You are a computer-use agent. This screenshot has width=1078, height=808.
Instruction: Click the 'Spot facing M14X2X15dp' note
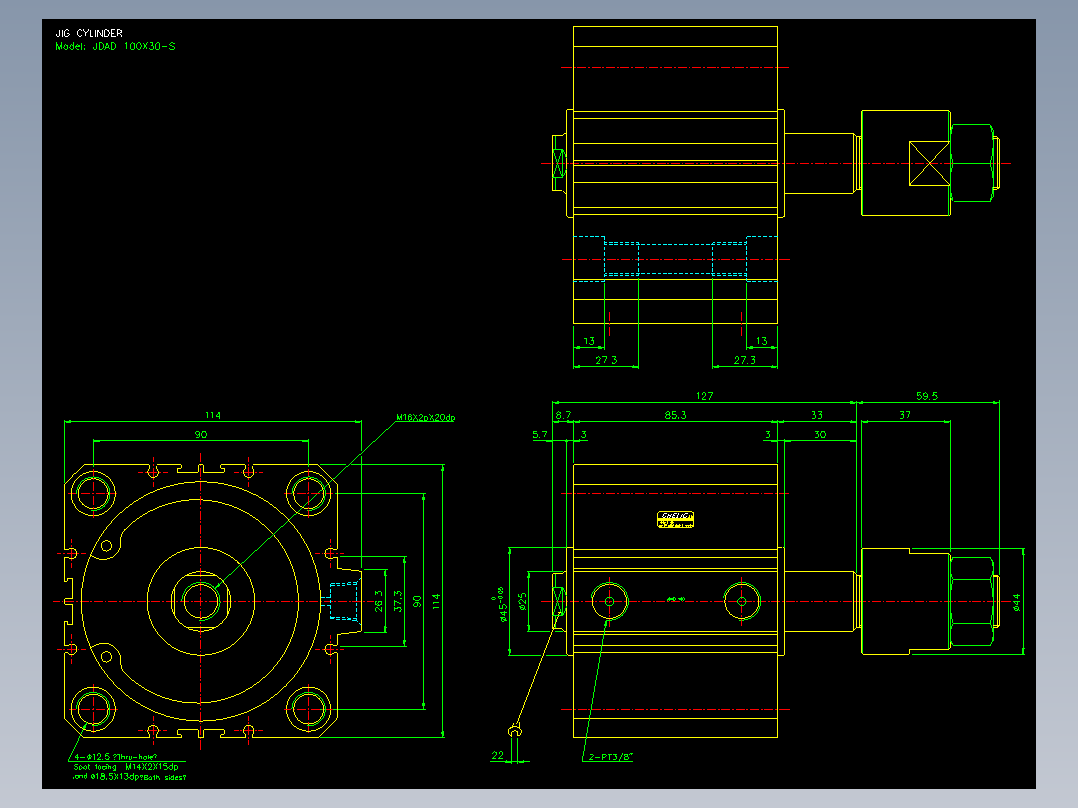click(x=126, y=767)
